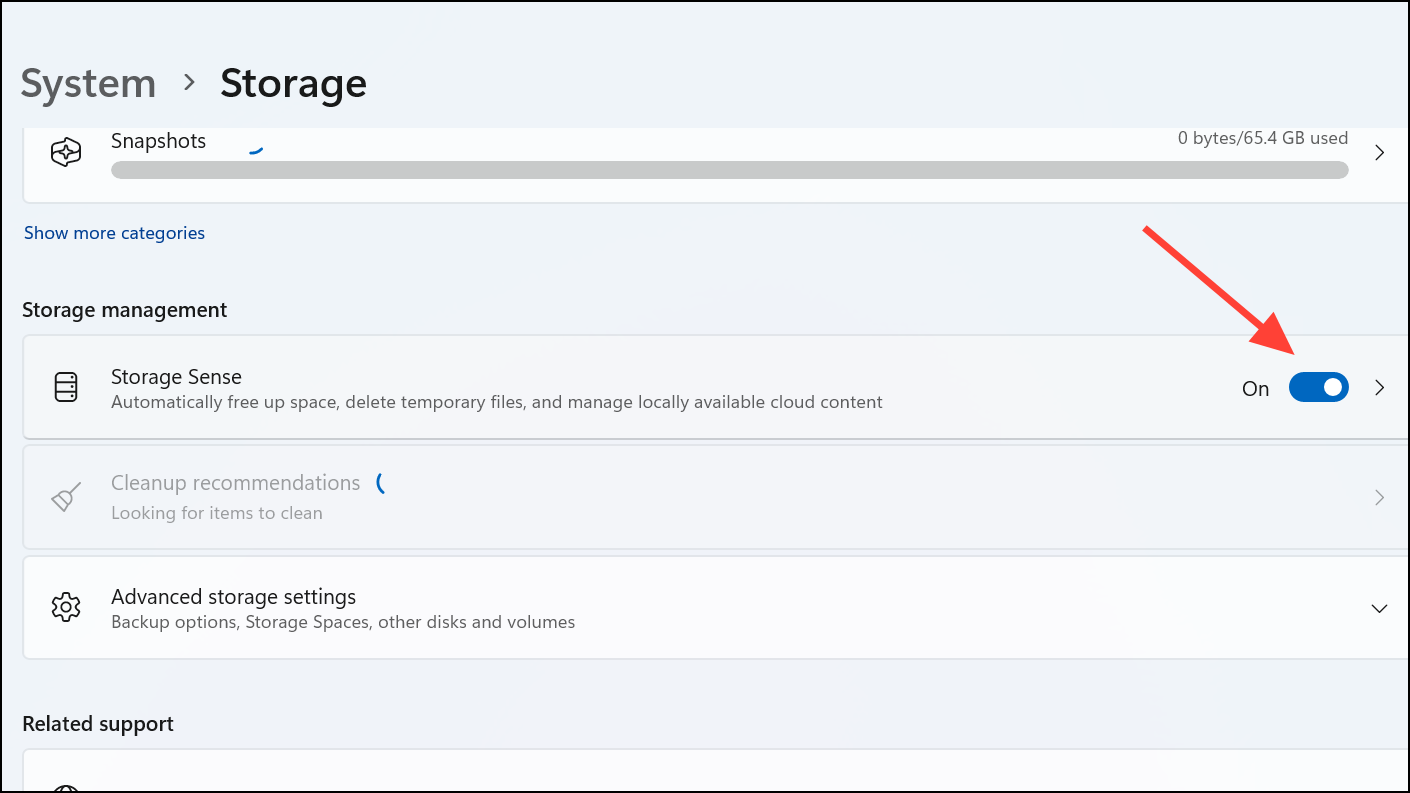Expand the Advanced storage settings dropdown arrow
The image size is (1410, 793).
click(1379, 608)
